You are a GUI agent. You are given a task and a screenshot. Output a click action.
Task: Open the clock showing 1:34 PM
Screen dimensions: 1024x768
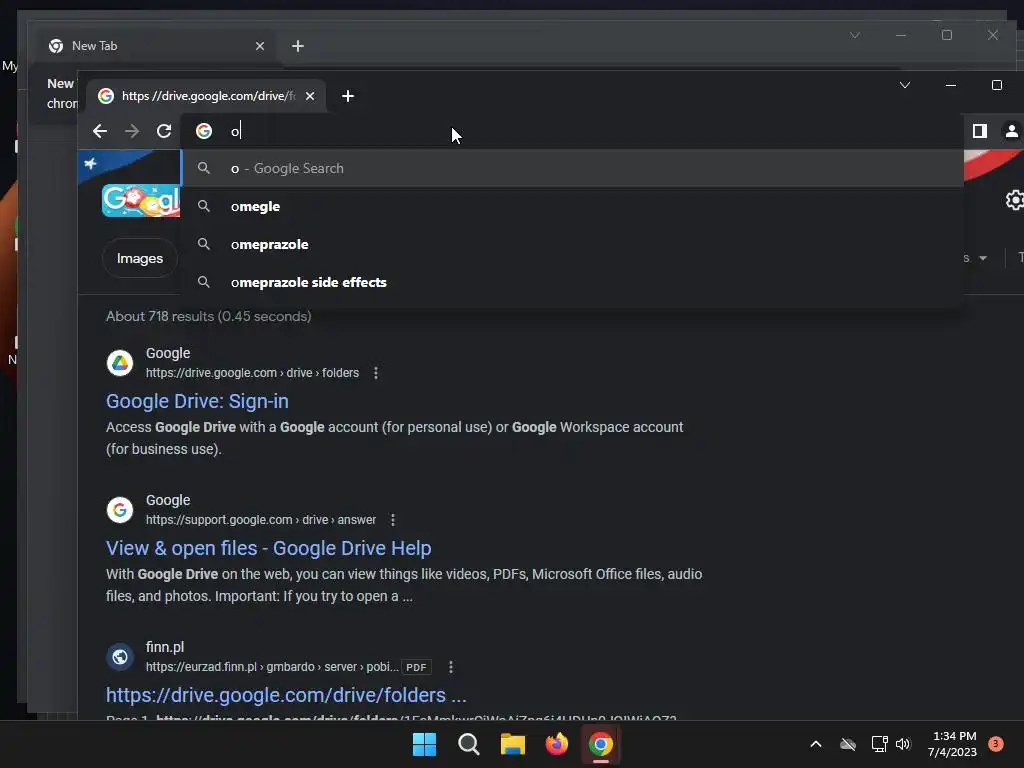[952, 744]
